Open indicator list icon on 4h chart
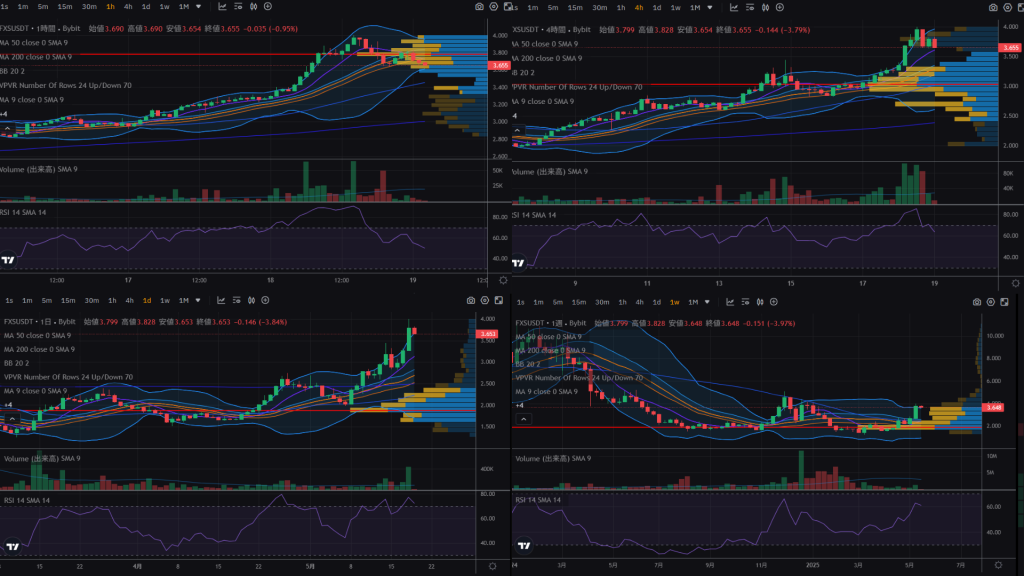 [x=750, y=8]
